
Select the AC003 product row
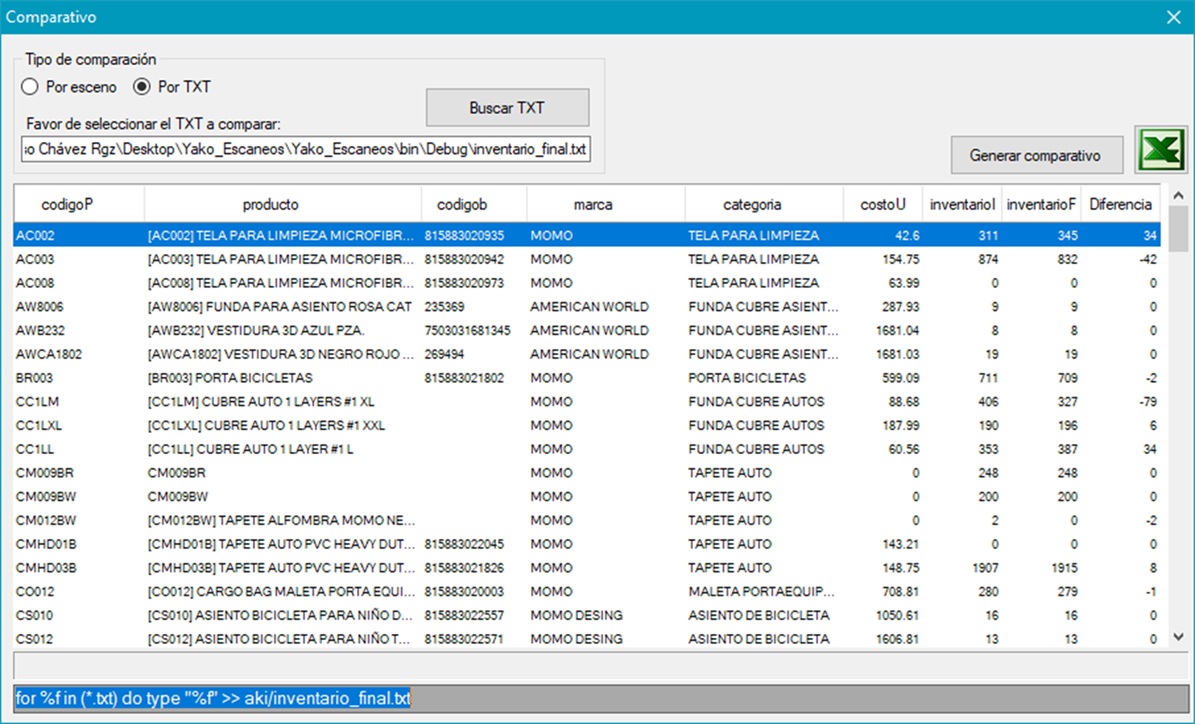pyautogui.click(x=280, y=259)
